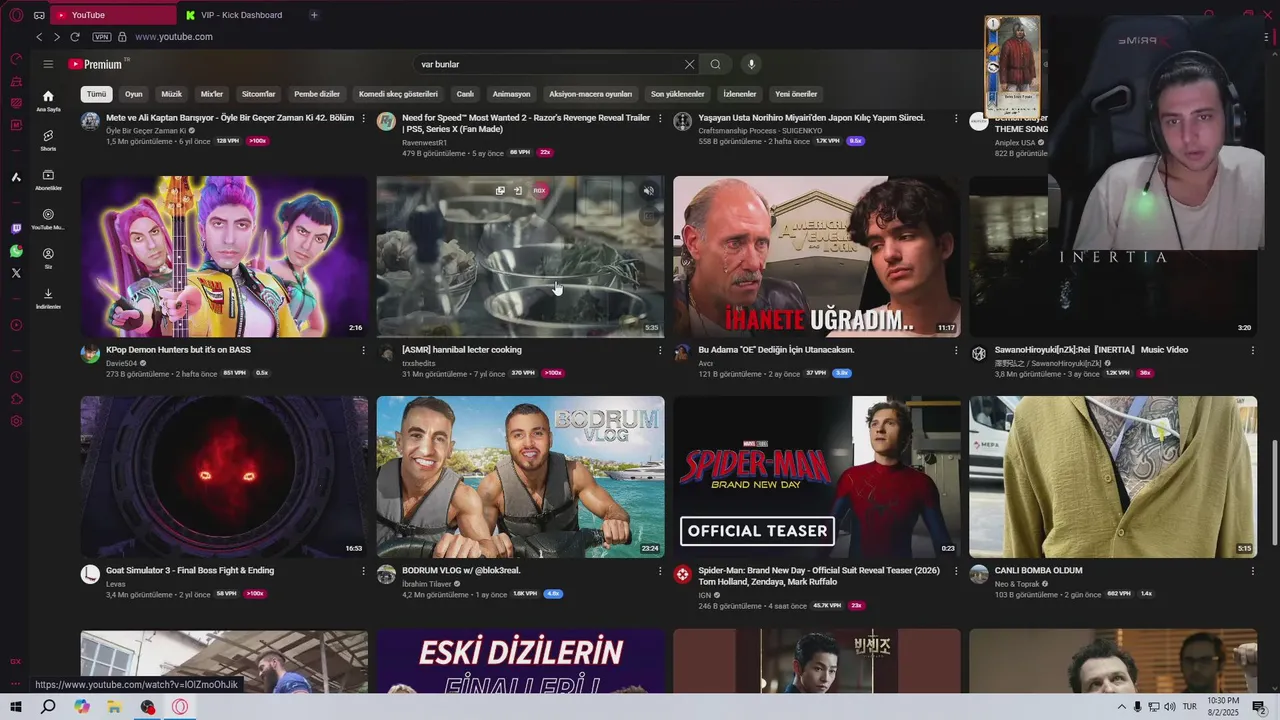Open İndirilenler downloads in sidebar
This screenshot has width=1280, height=720.
coord(48,298)
